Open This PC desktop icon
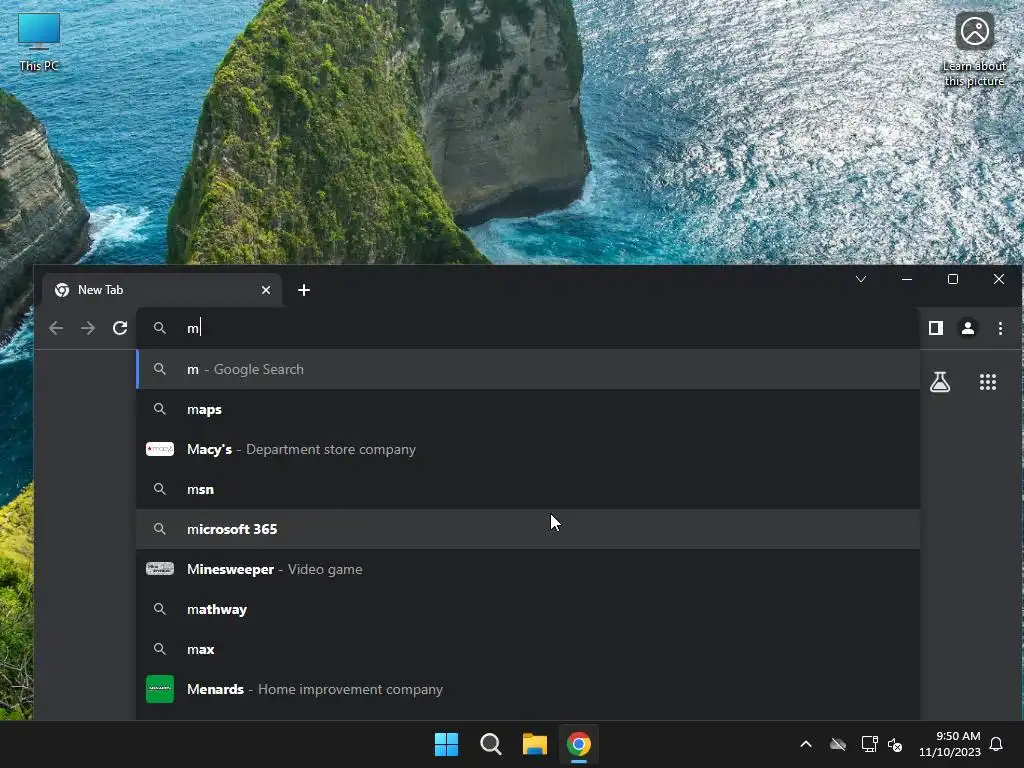The height and width of the screenshot is (768, 1024). tap(39, 42)
